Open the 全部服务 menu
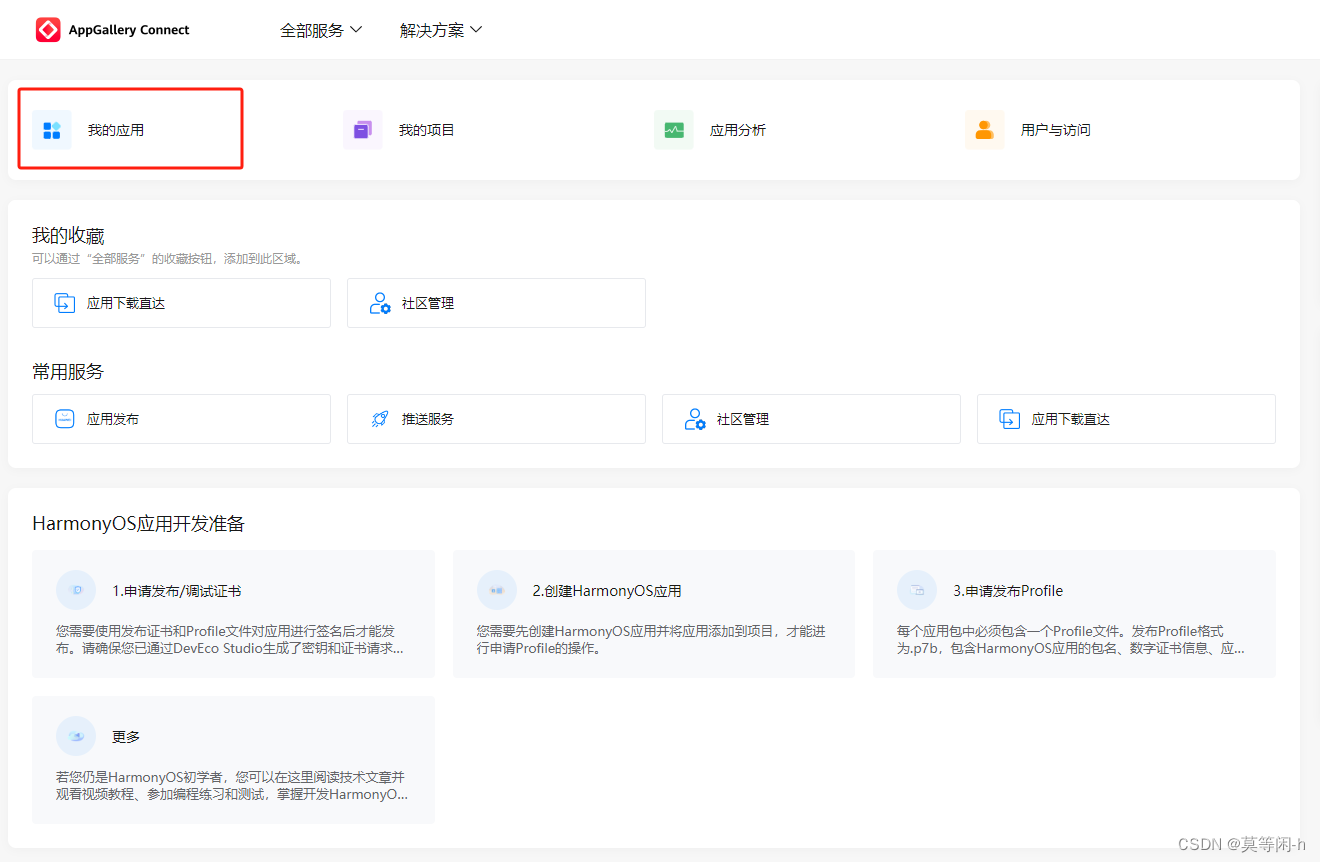 321,30
